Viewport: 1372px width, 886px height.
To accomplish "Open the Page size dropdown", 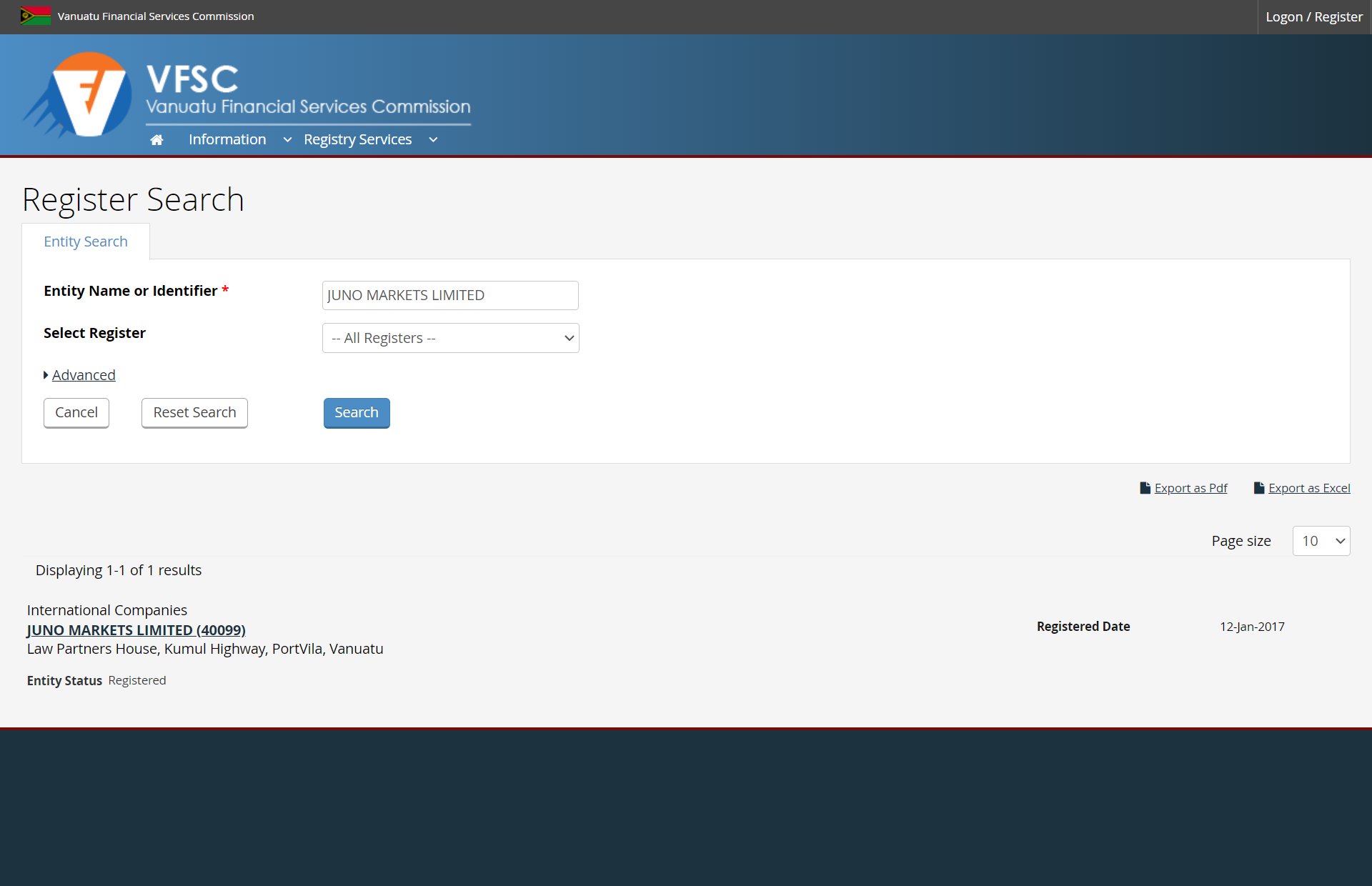I will tap(1321, 541).
